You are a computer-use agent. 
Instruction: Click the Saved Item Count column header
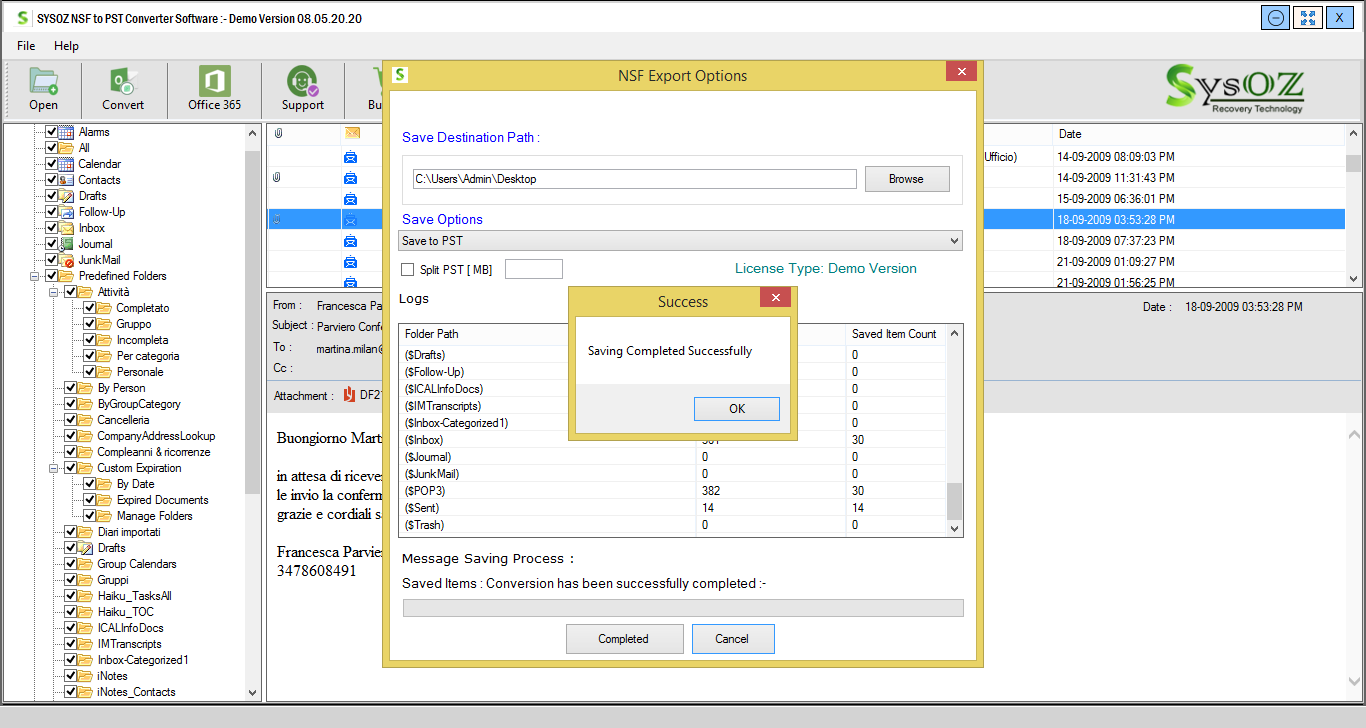pyautogui.click(x=895, y=334)
